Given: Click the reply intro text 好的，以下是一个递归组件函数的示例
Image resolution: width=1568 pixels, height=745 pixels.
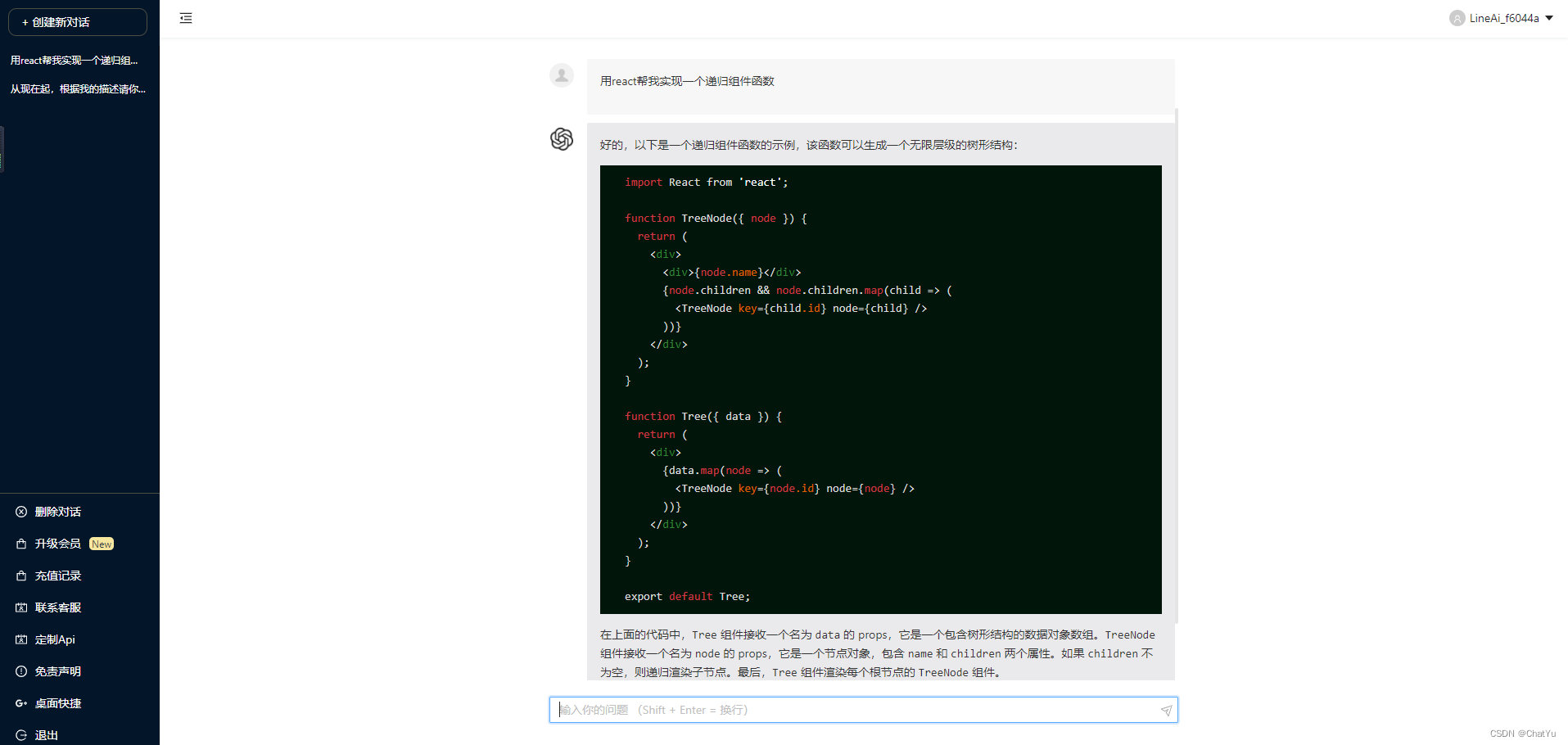Looking at the screenshot, I should tap(809, 145).
